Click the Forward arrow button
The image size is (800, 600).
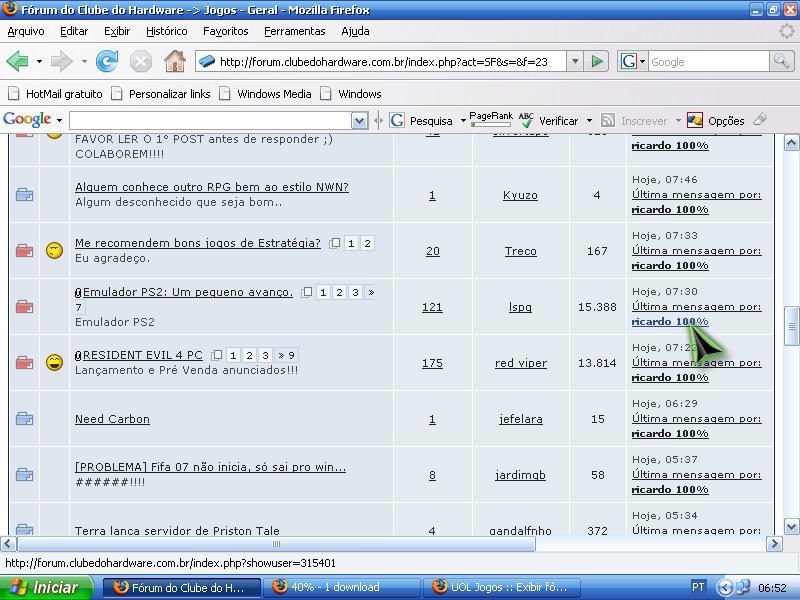[x=62, y=62]
